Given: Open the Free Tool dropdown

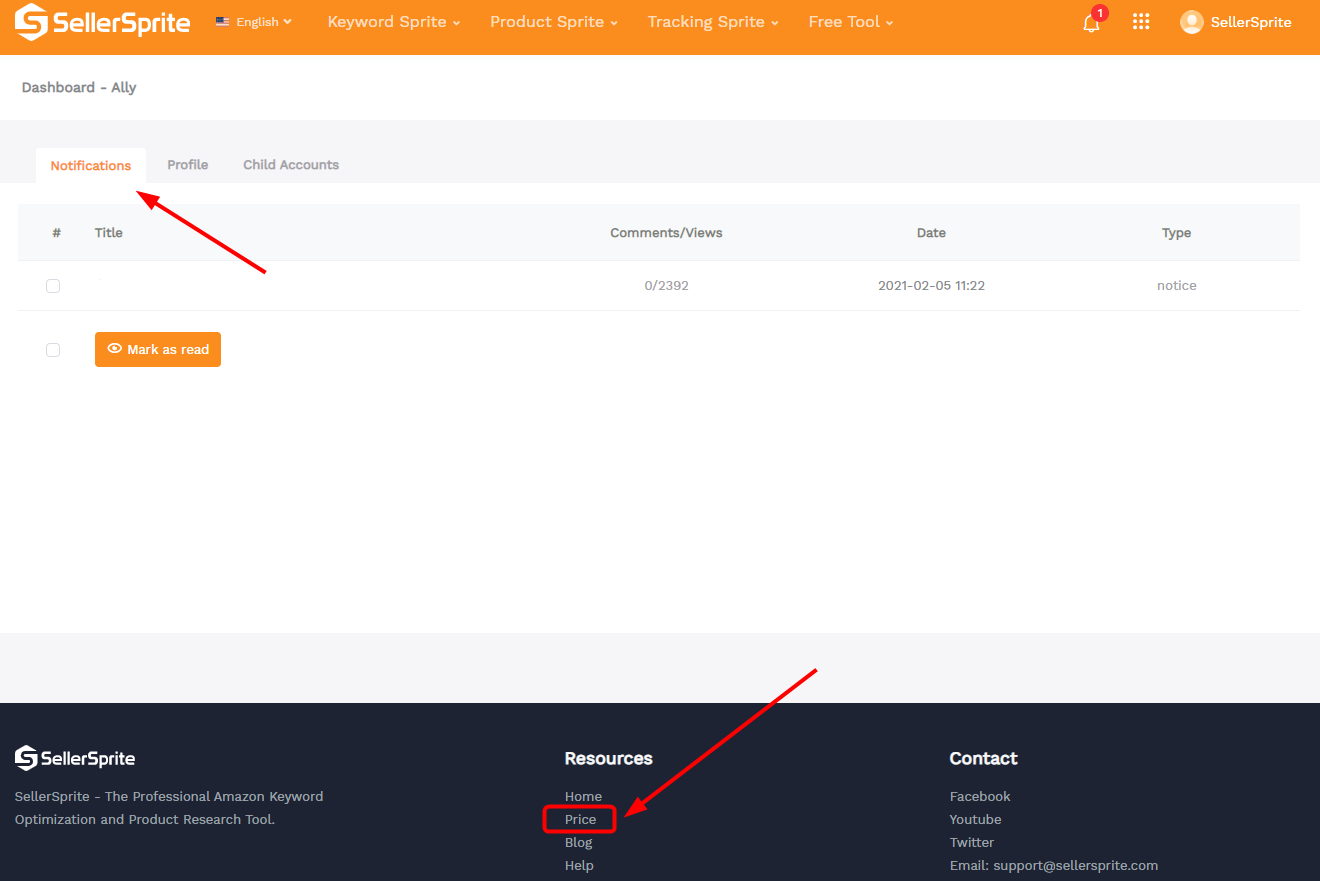Looking at the screenshot, I should click(850, 22).
